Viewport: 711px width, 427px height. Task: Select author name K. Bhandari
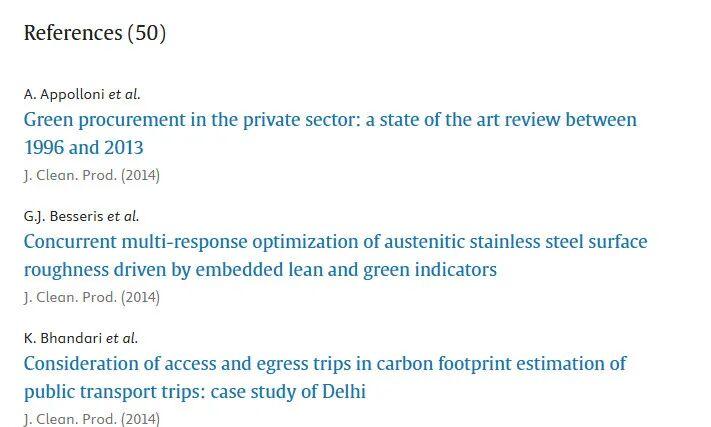click(63, 338)
